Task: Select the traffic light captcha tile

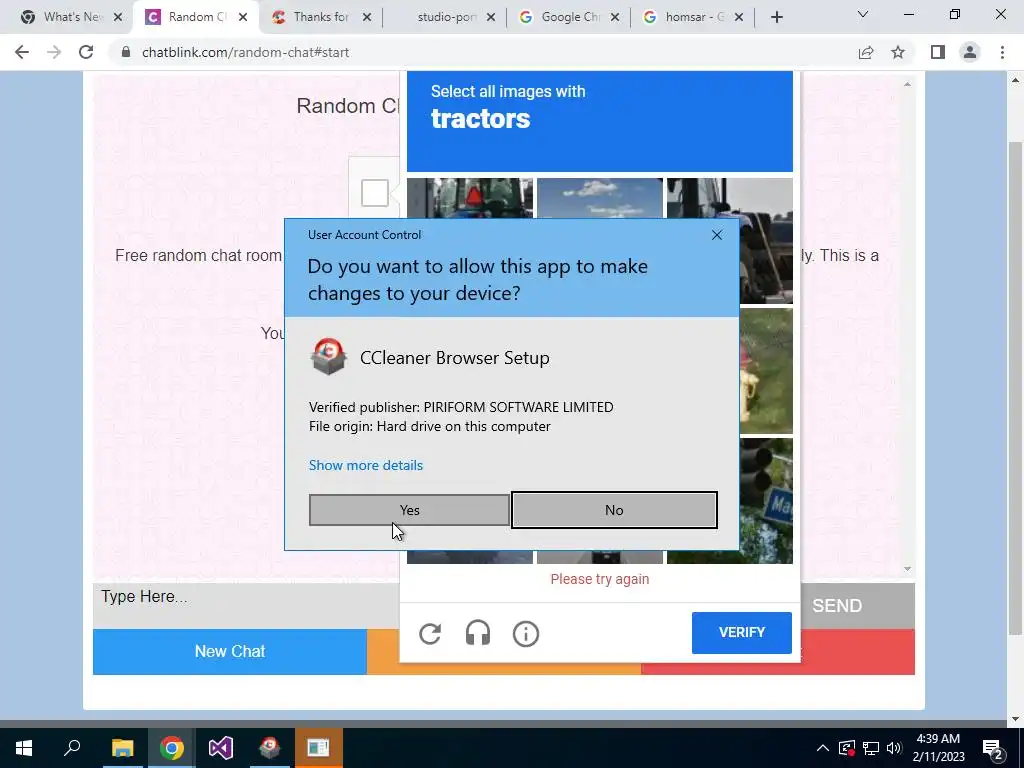Action: [766, 500]
